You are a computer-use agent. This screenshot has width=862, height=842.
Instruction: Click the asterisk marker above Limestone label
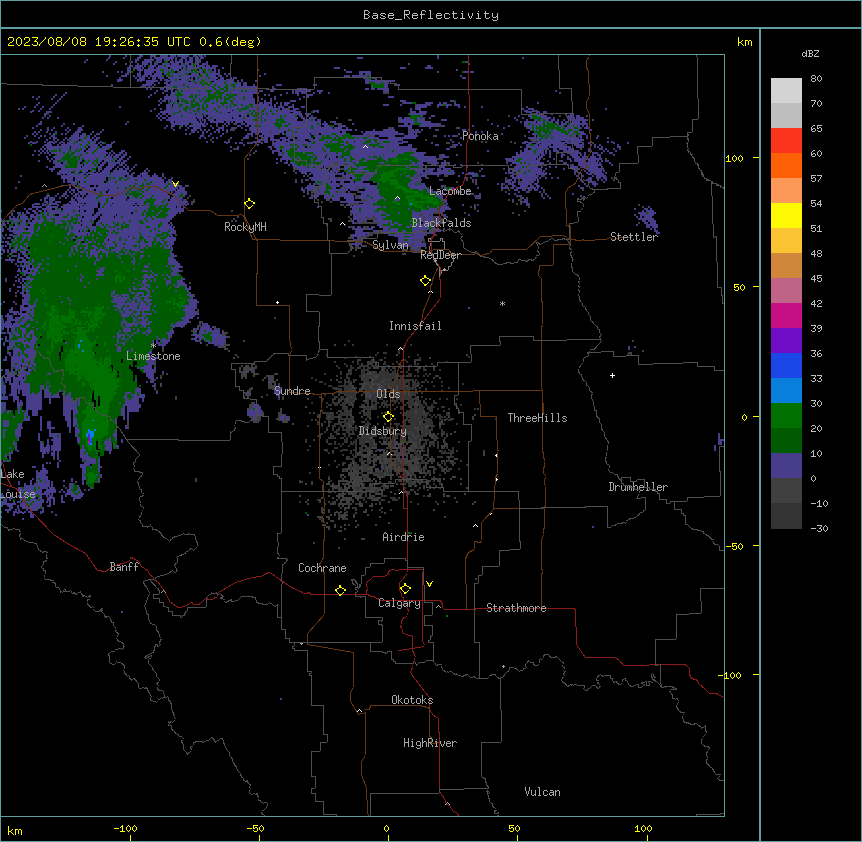tap(153, 345)
